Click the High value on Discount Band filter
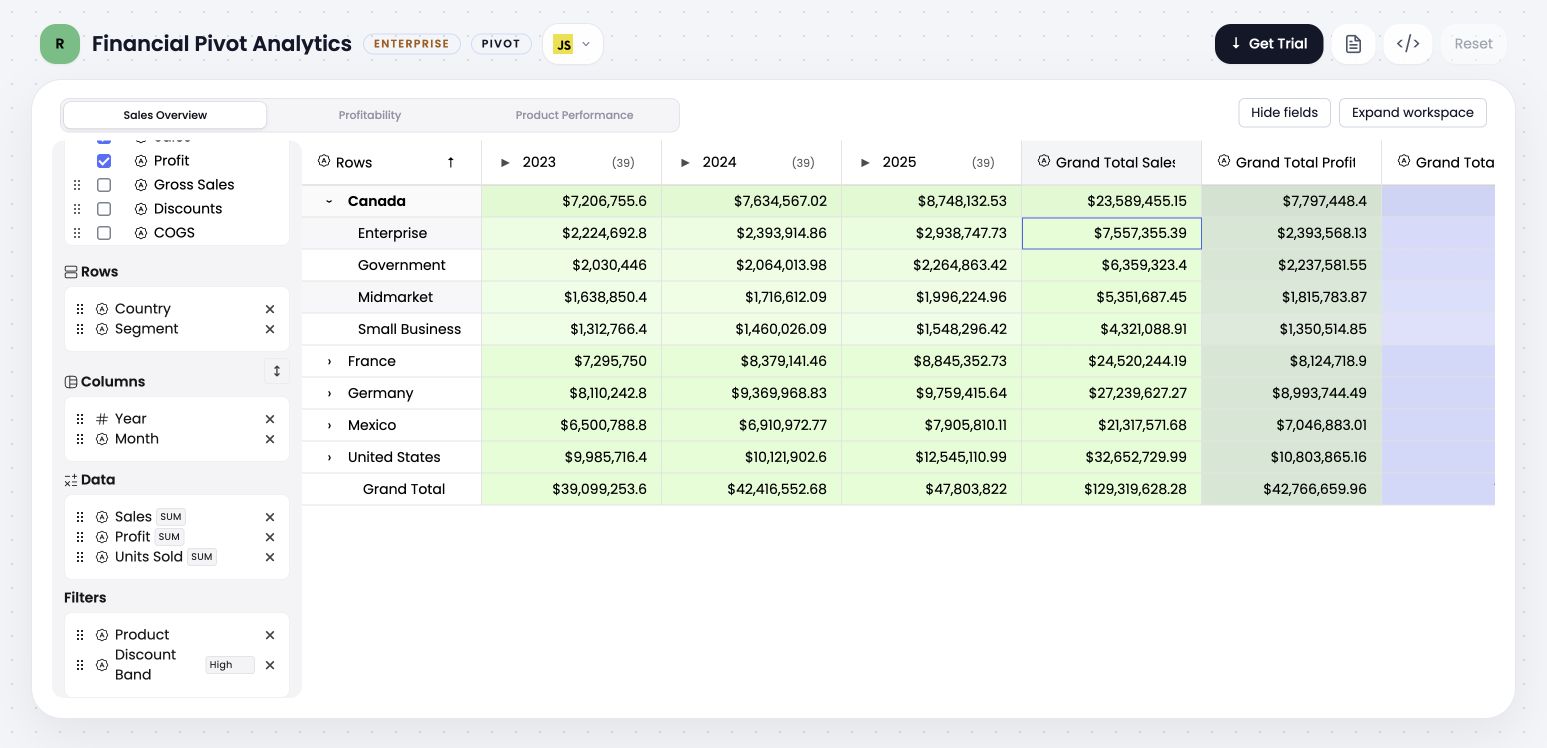The width and height of the screenshot is (1547, 748). pyautogui.click(x=230, y=665)
